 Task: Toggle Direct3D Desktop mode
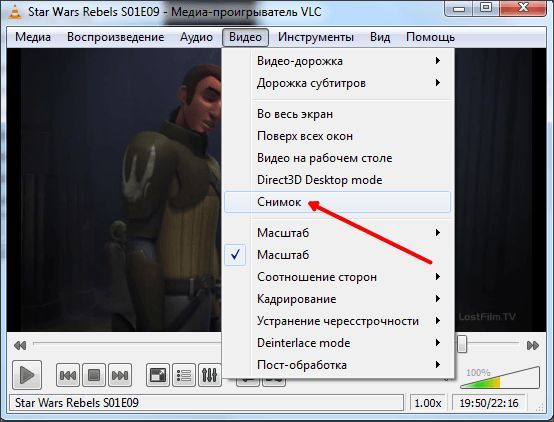click(x=337, y=180)
